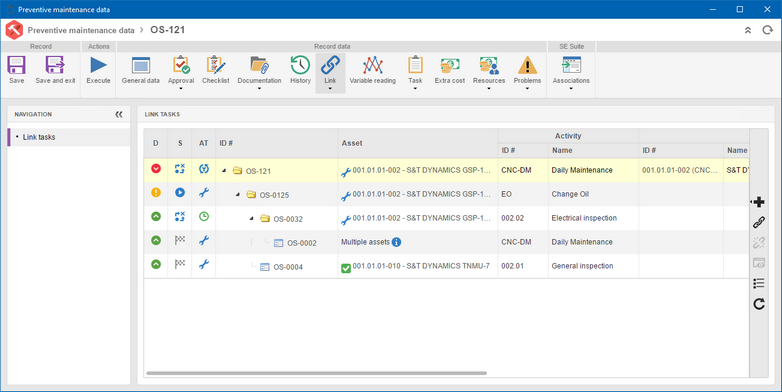Click the Save icon in the Record group
782x392 pixels.
tap(16, 66)
